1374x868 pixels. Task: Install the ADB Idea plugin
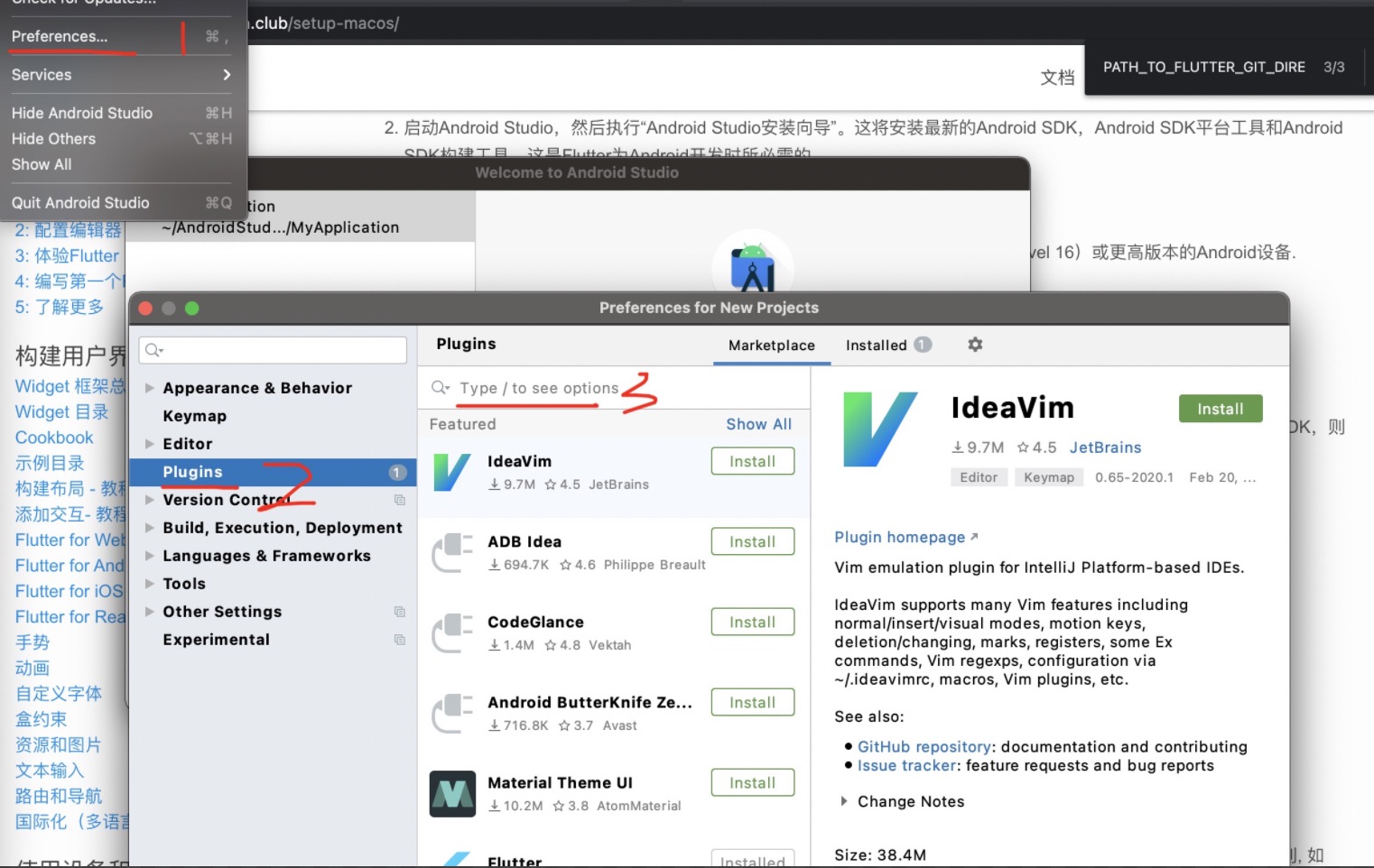click(x=753, y=541)
